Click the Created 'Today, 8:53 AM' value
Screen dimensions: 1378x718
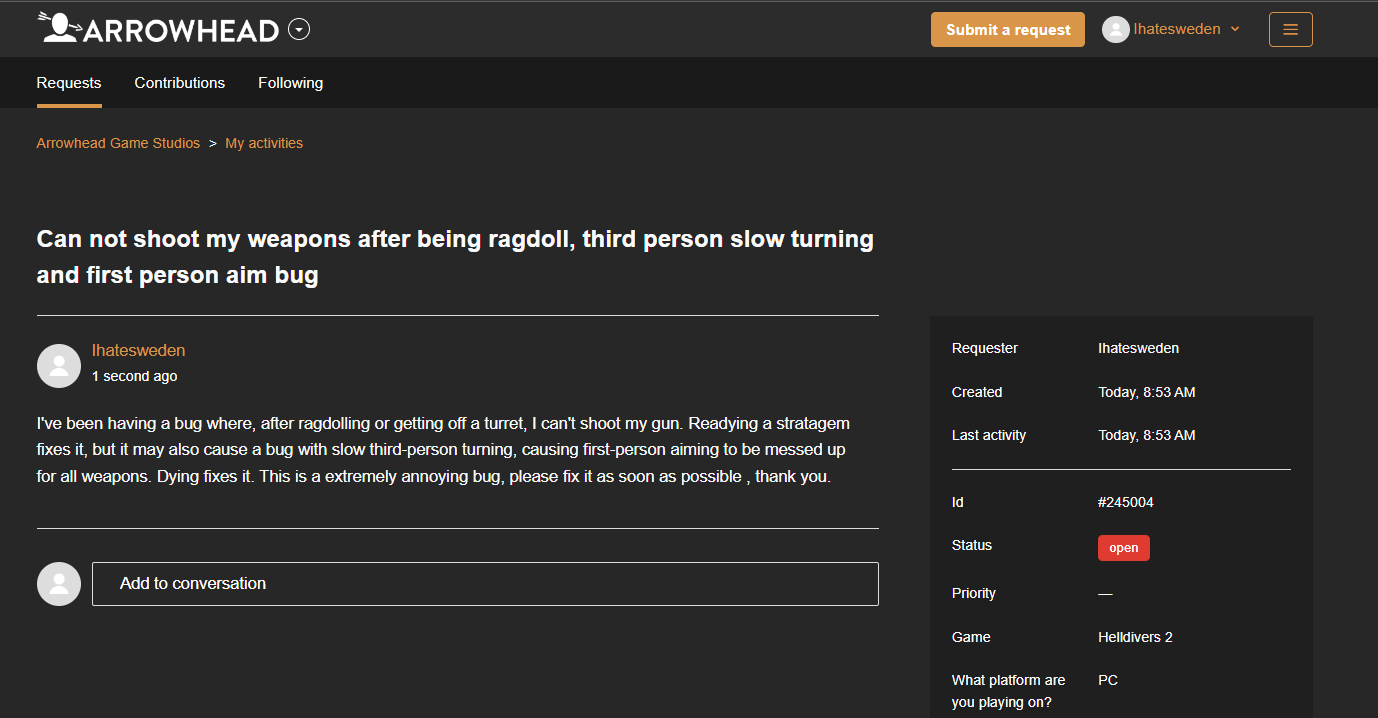tap(1147, 392)
